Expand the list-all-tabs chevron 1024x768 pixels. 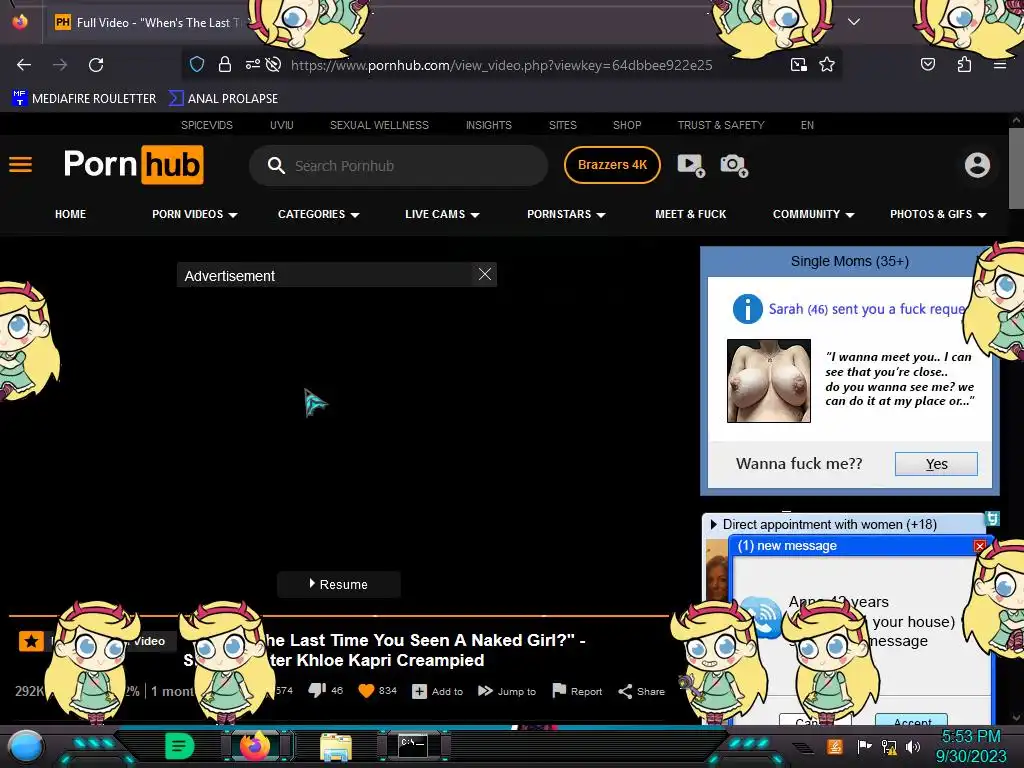pos(854,22)
